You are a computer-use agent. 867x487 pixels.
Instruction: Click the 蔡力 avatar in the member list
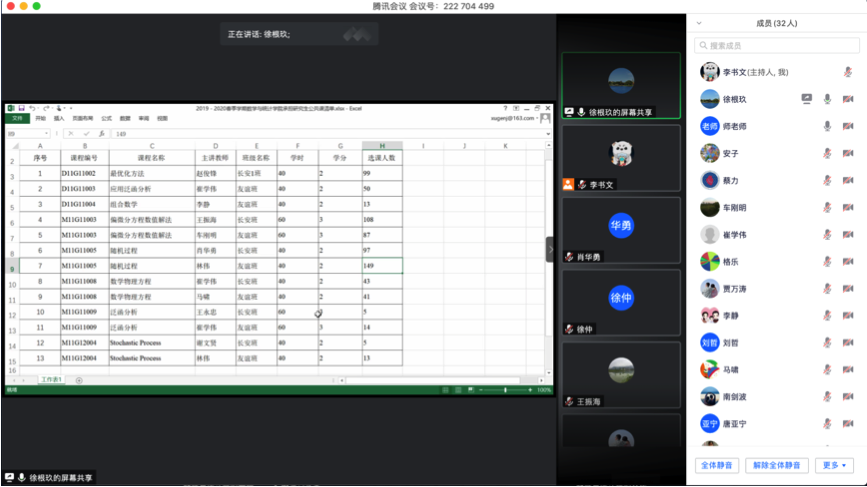pos(709,180)
